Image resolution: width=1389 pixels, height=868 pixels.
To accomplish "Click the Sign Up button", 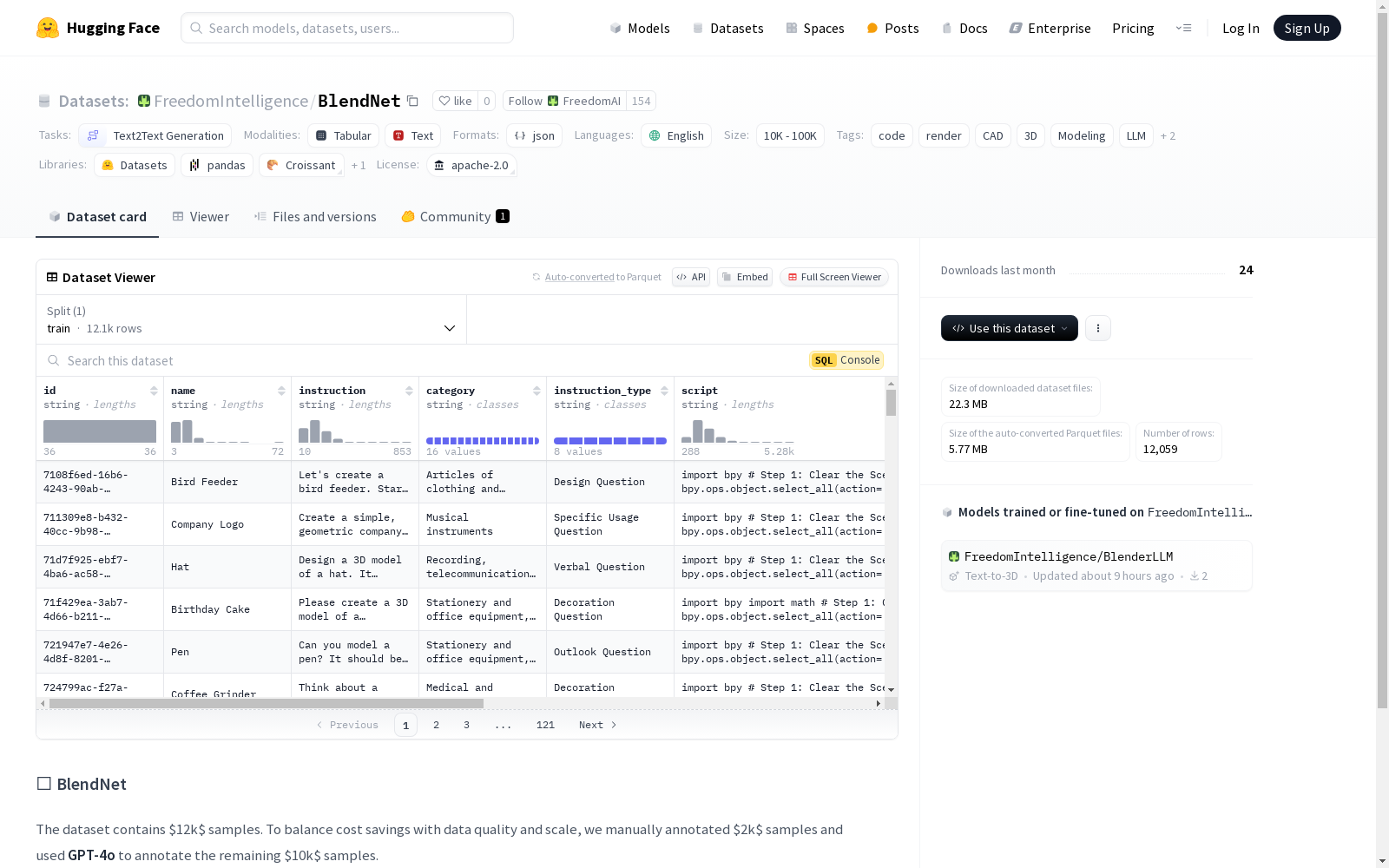I will [1307, 28].
